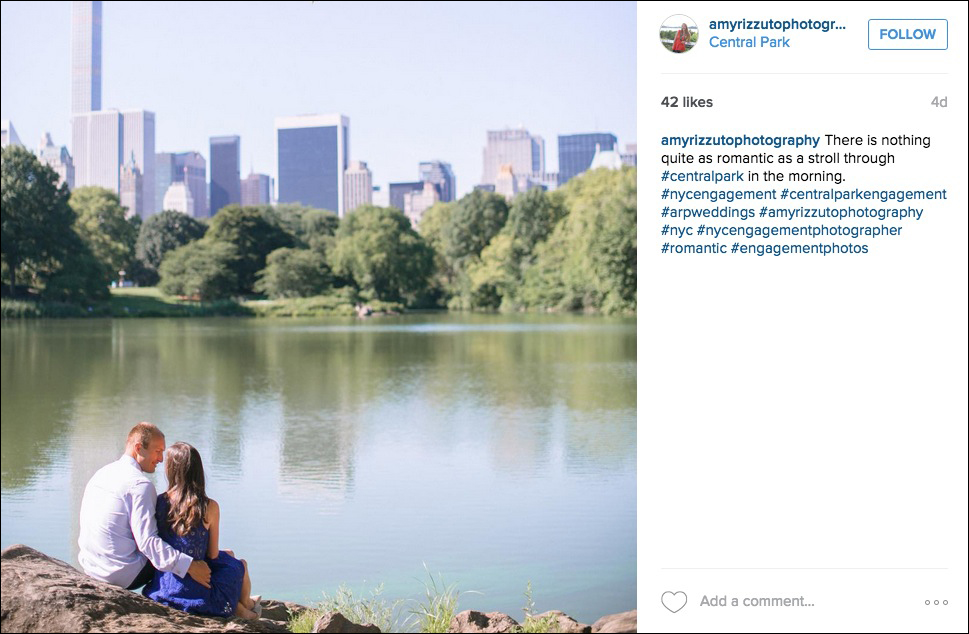Screen dimensions: 969x634
Task: Open the #romantic hashtag
Action: (x=693, y=248)
